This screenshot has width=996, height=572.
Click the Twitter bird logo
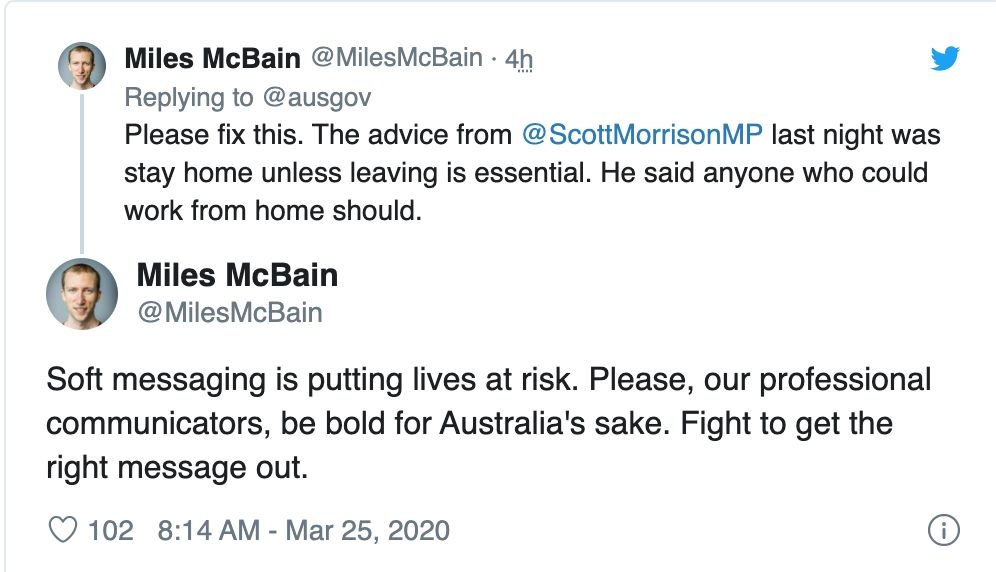pyautogui.click(x=944, y=59)
